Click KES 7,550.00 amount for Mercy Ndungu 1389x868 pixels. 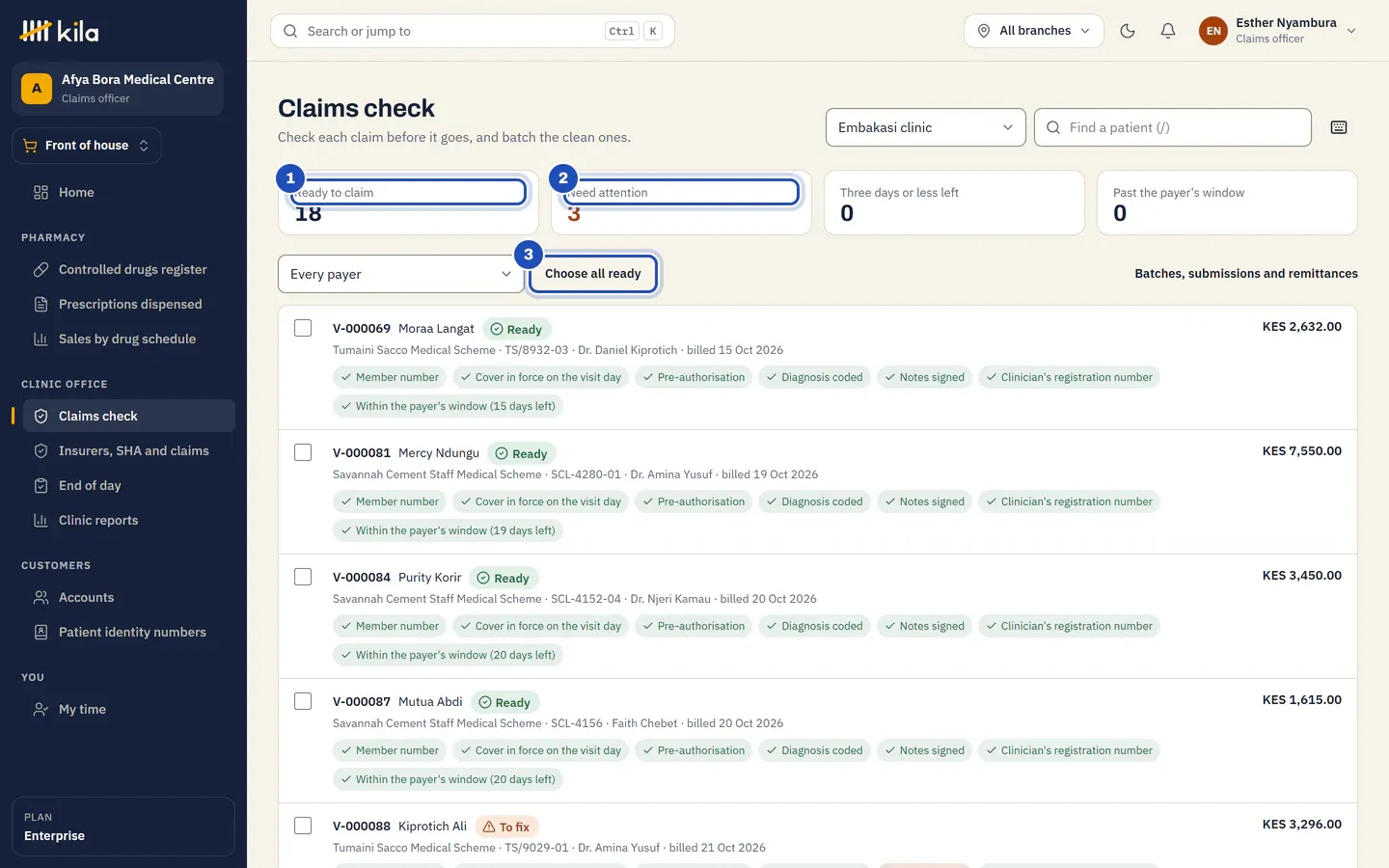click(x=1301, y=451)
